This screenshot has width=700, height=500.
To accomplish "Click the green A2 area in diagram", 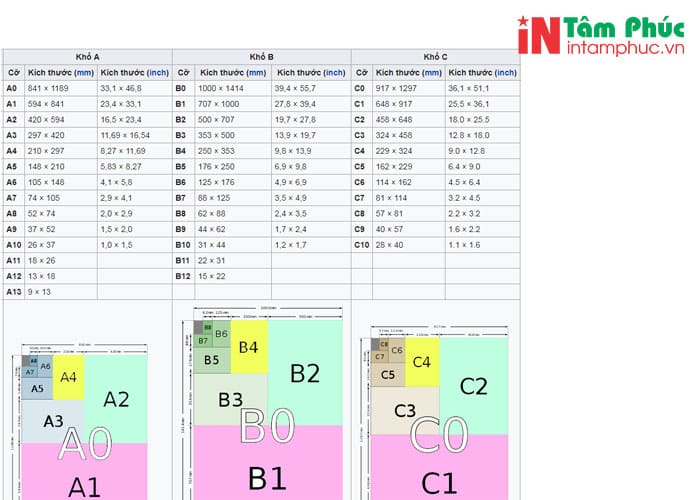I will [117, 399].
